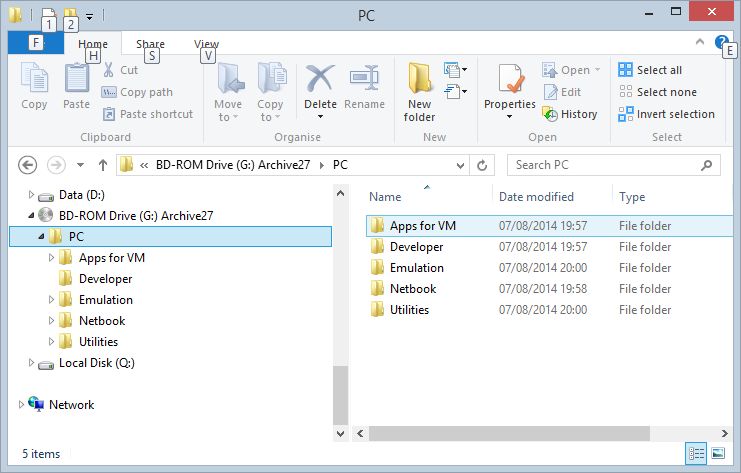Click the search magnifier icon
This screenshot has width=741, height=473.
tap(707, 165)
